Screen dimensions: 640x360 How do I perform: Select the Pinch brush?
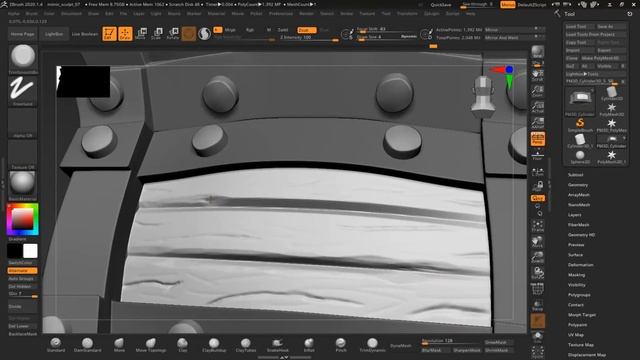(341, 344)
